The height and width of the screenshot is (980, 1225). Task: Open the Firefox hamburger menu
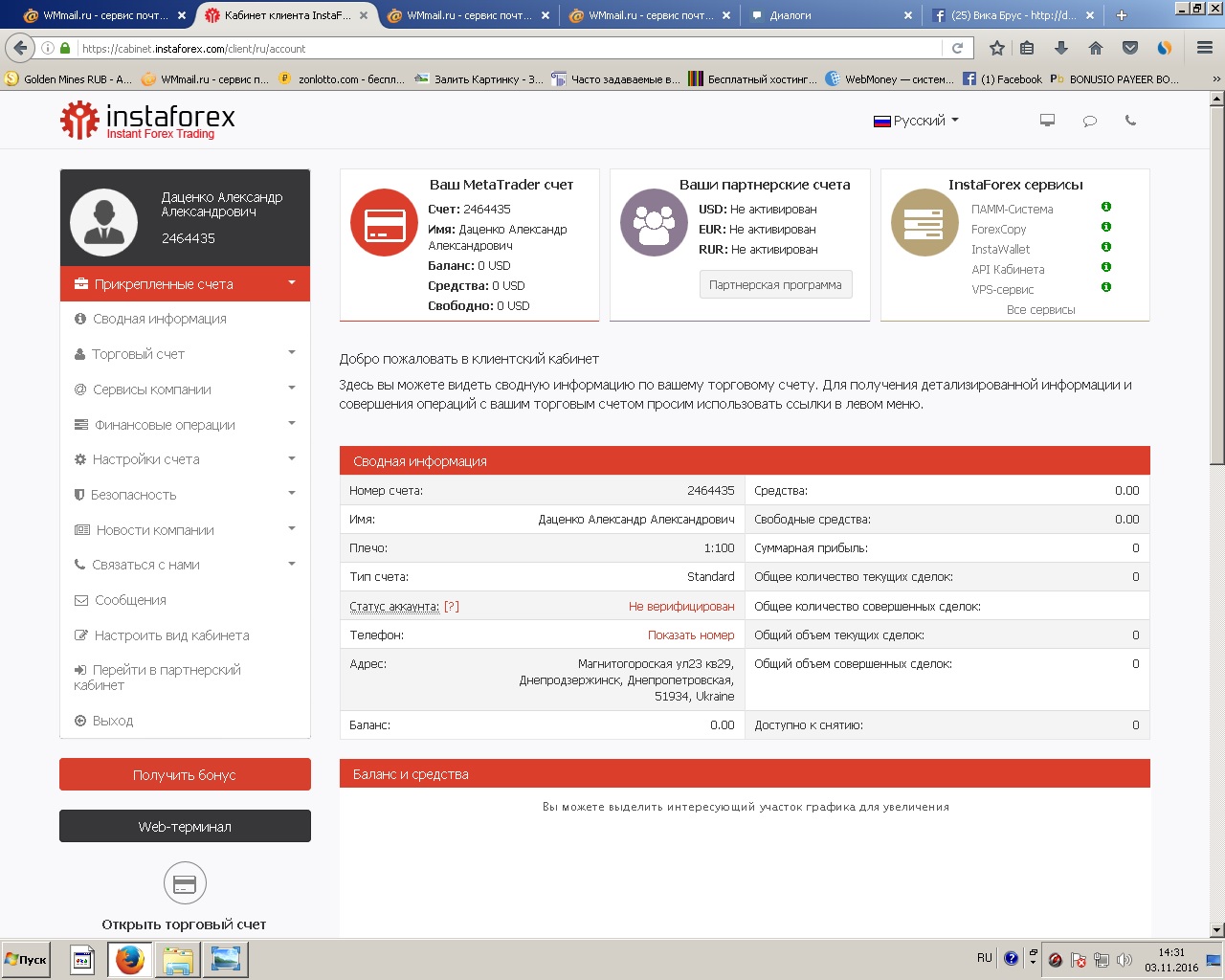tap(1205, 48)
